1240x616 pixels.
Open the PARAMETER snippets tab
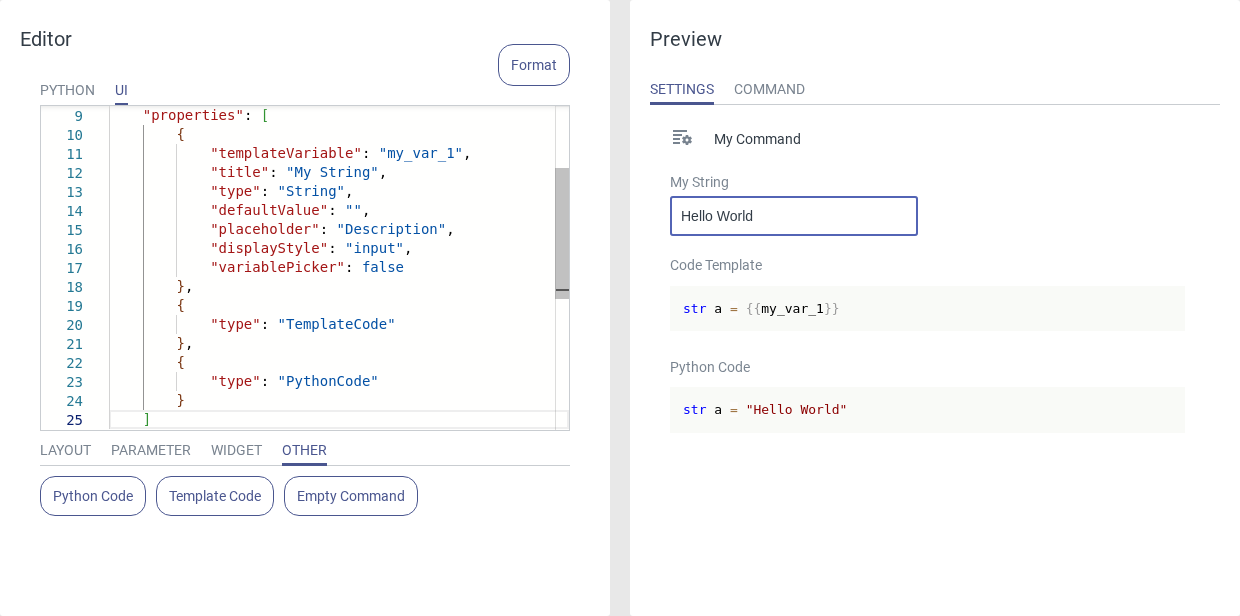[151, 450]
